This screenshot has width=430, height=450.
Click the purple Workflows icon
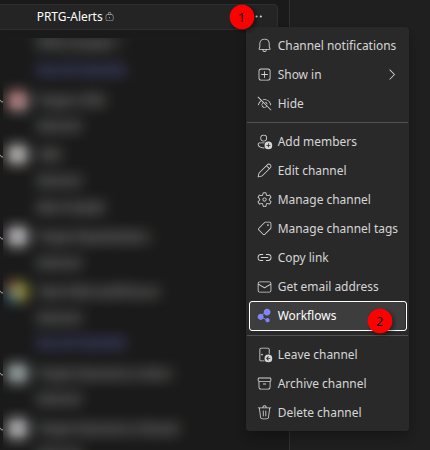pyautogui.click(x=264, y=316)
